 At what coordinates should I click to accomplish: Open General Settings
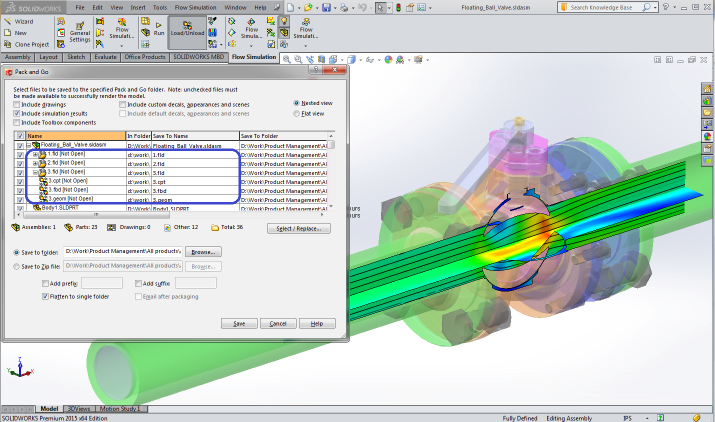[x=80, y=32]
